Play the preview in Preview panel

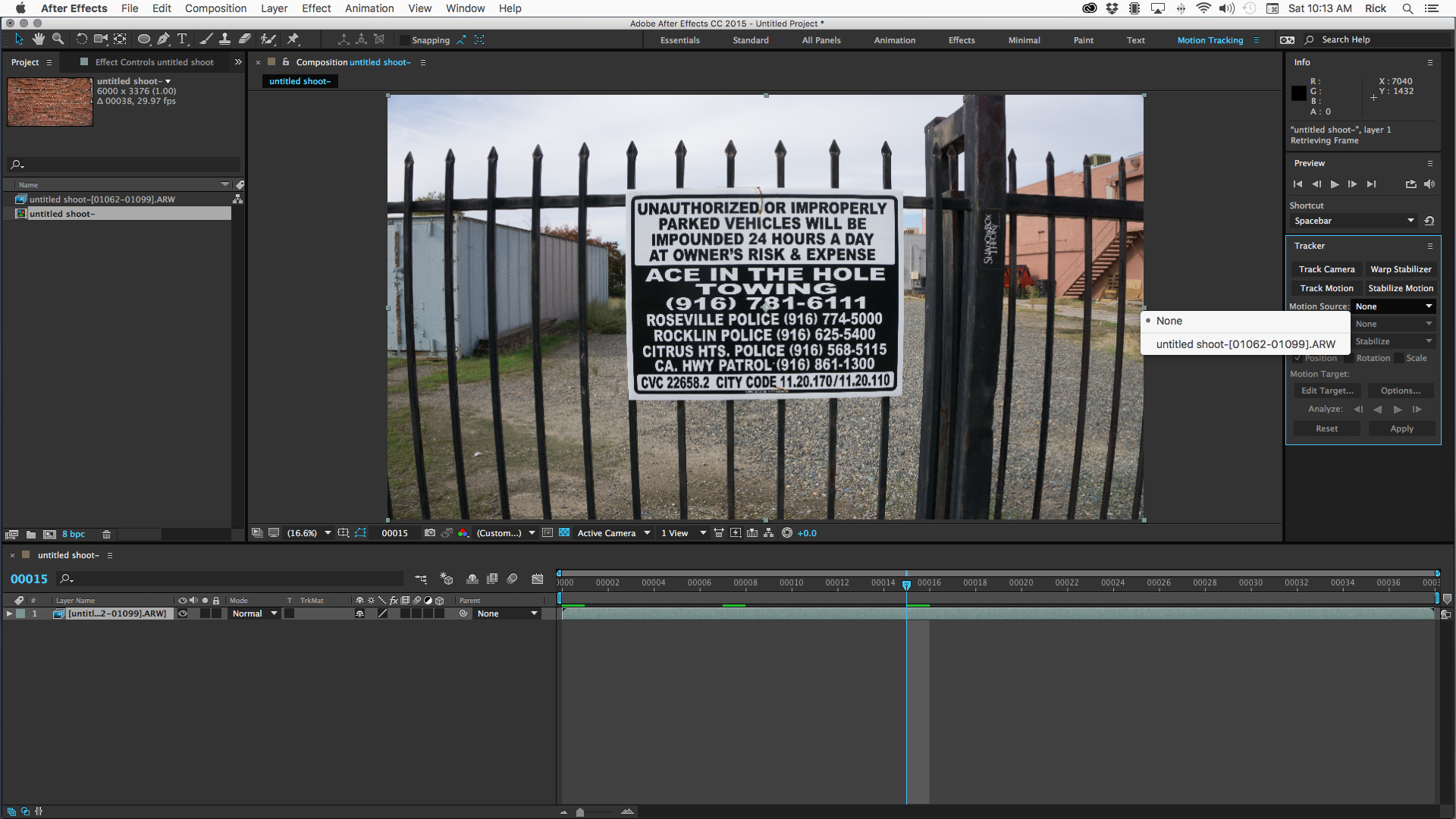[x=1335, y=184]
